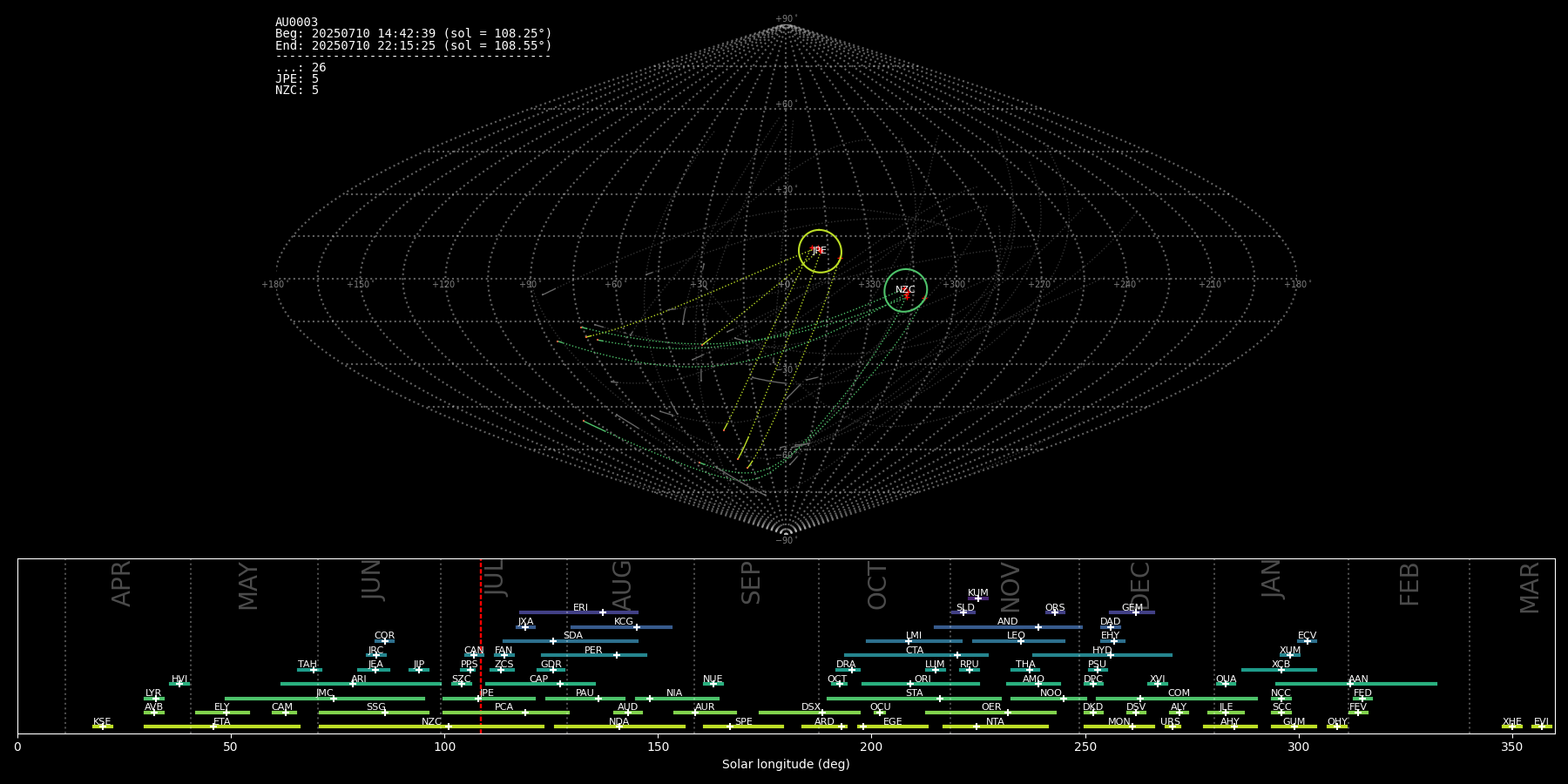Select the ERI shower bar in timeline
The width and height of the screenshot is (1568, 784).
[578, 612]
